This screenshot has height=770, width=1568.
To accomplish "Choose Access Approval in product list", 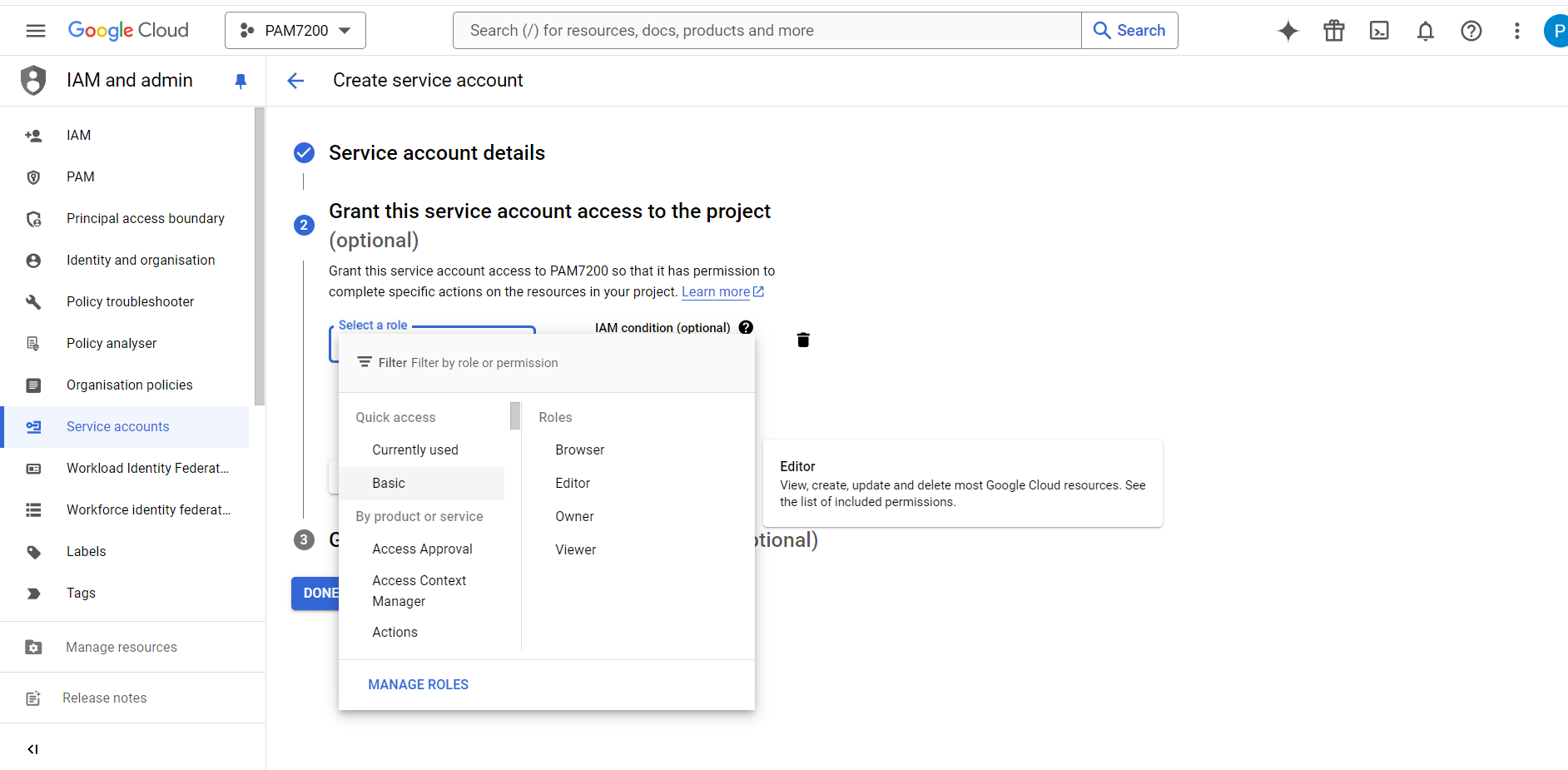I will (x=422, y=549).
